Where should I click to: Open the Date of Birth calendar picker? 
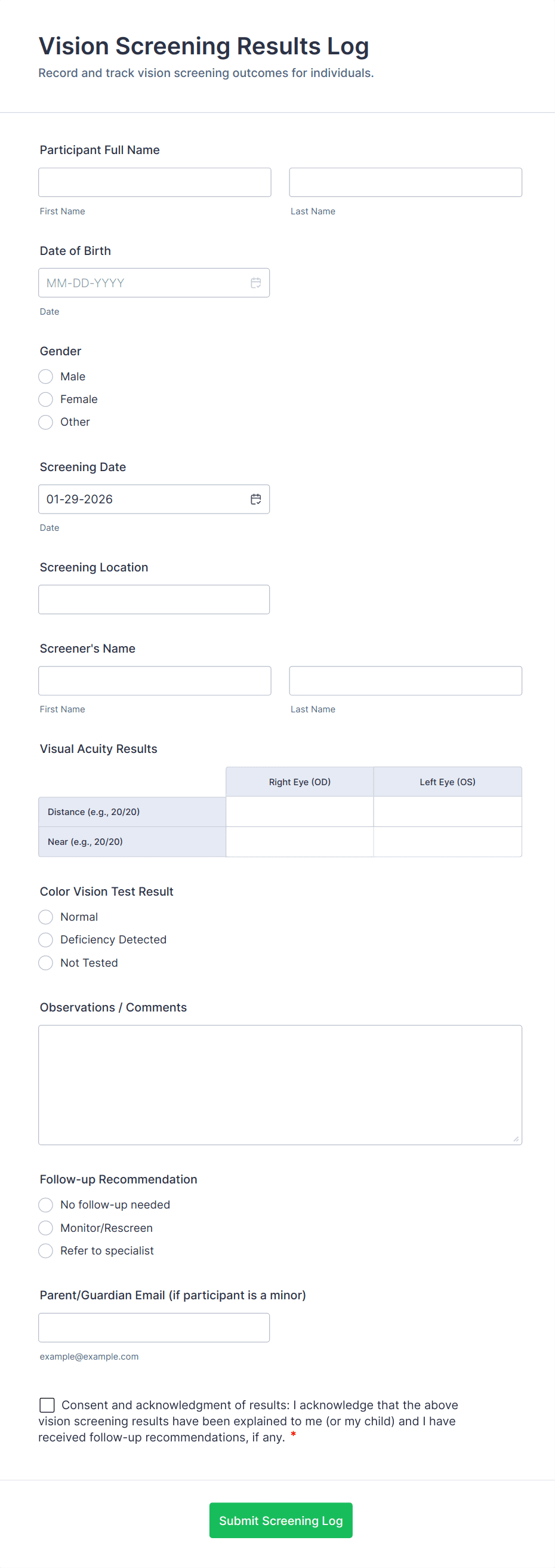pyautogui.click(x=256, y=282)
